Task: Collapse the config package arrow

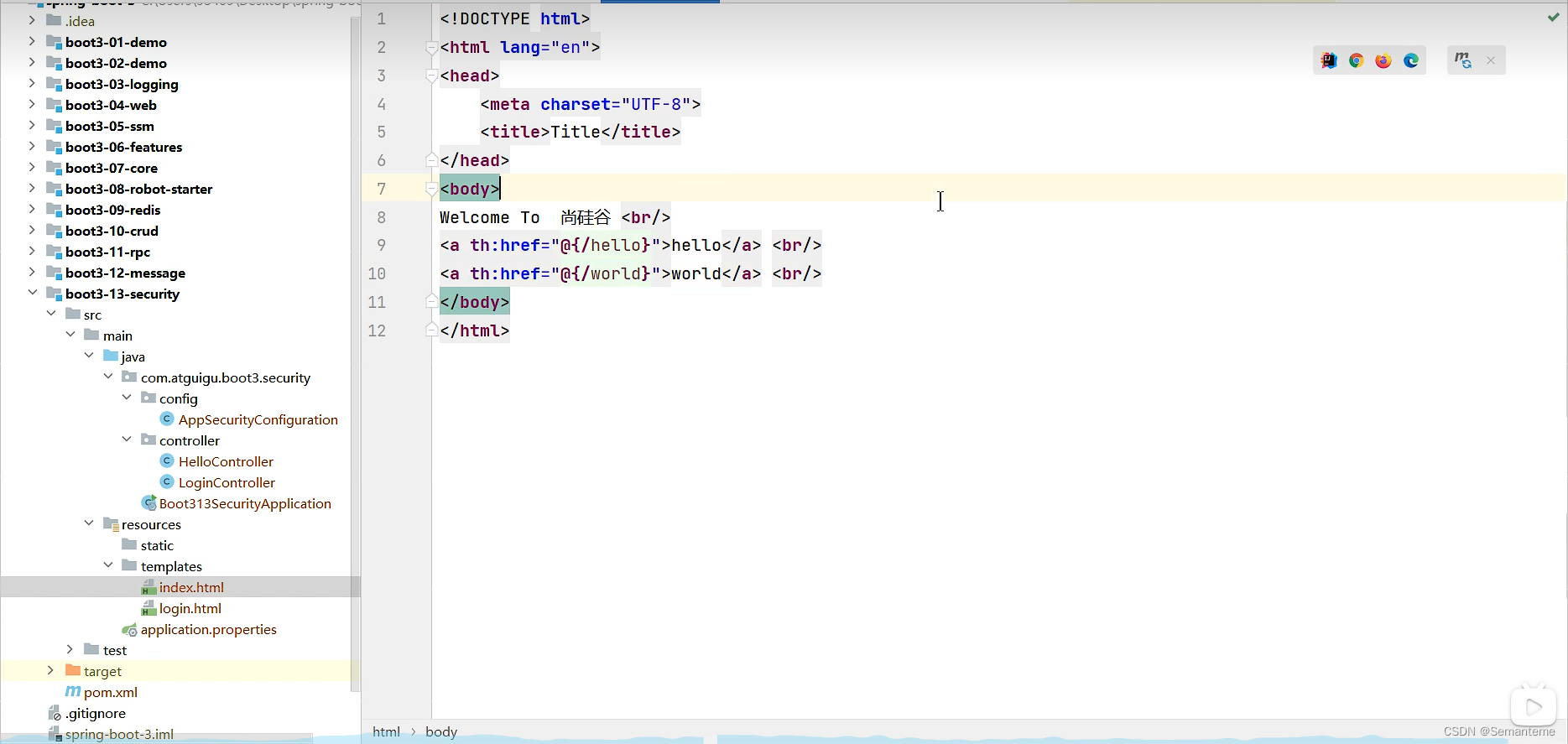Action: (127, 398)
